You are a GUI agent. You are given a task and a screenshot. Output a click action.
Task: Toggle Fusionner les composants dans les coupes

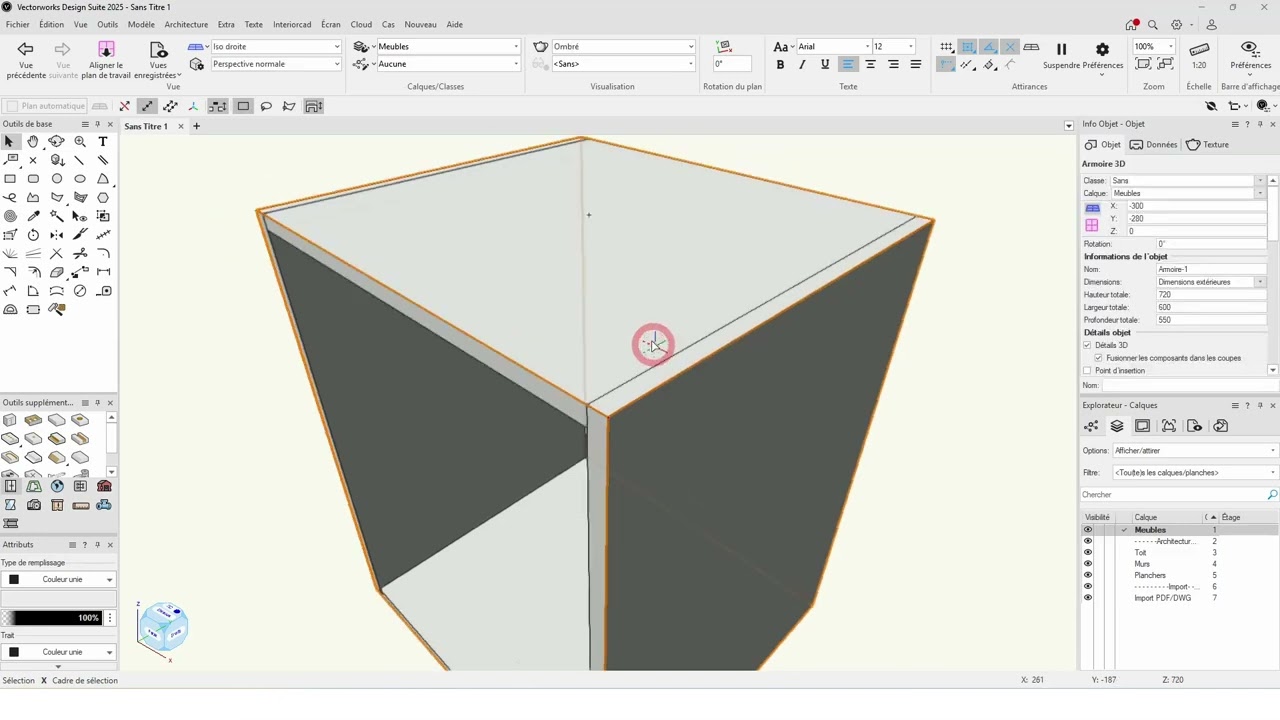pos(1098,358)
